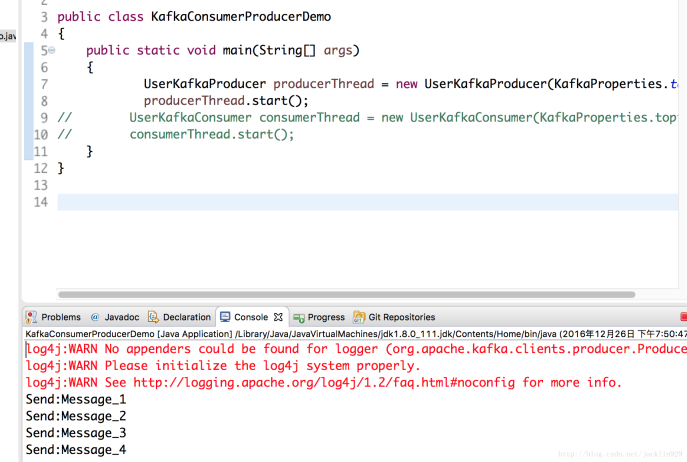Switch to the Problems tab
Viewport: 687px width, 462px height.
(x=53, y=317)
